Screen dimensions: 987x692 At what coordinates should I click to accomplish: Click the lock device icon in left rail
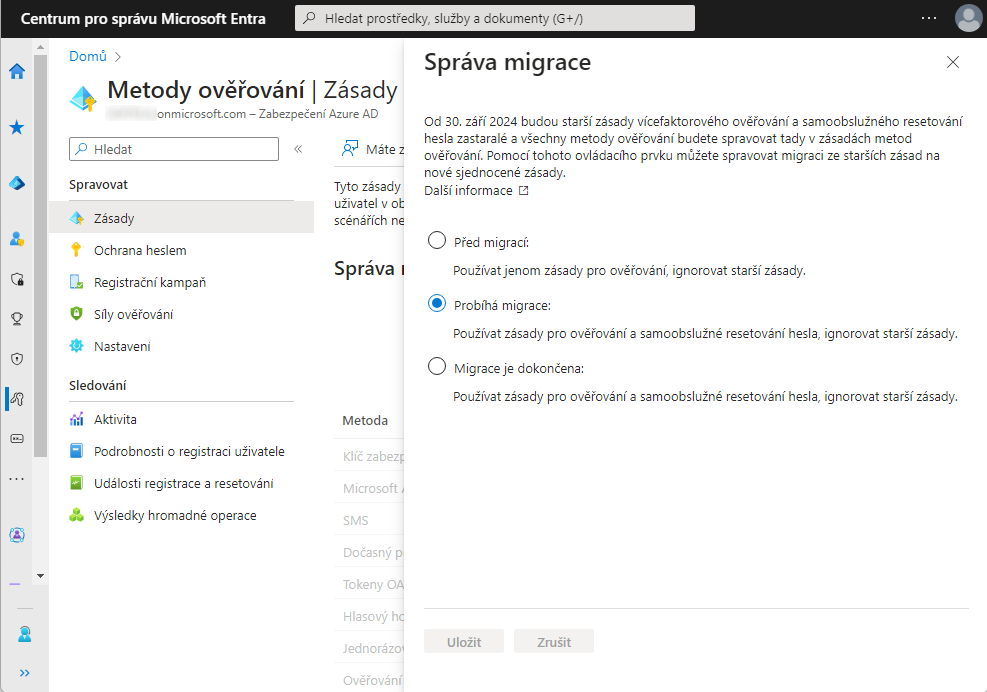(x=17, y=279)
